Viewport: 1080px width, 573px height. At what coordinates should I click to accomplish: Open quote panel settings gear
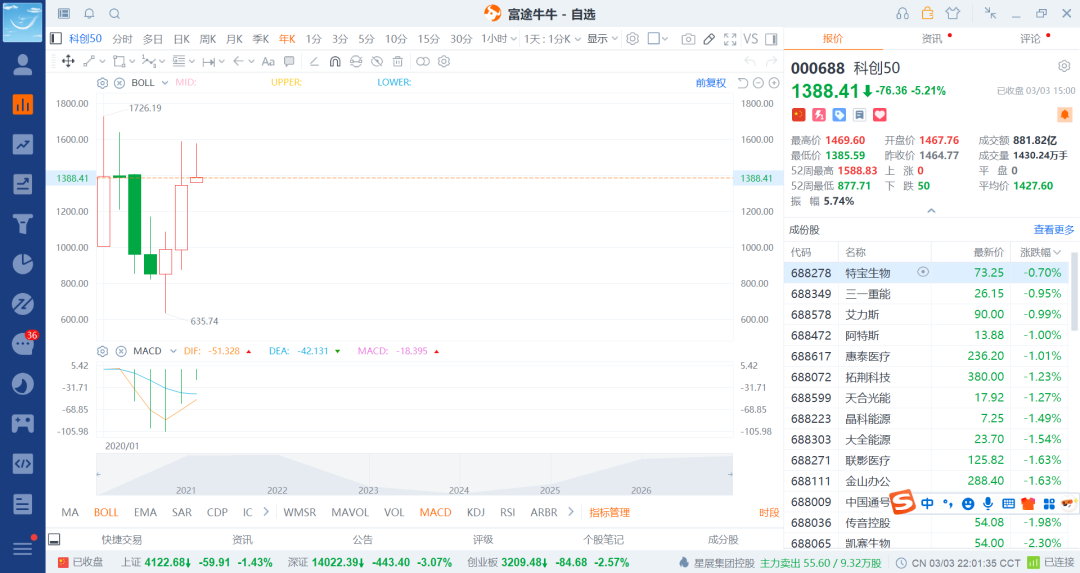[x=1064, y=66]
